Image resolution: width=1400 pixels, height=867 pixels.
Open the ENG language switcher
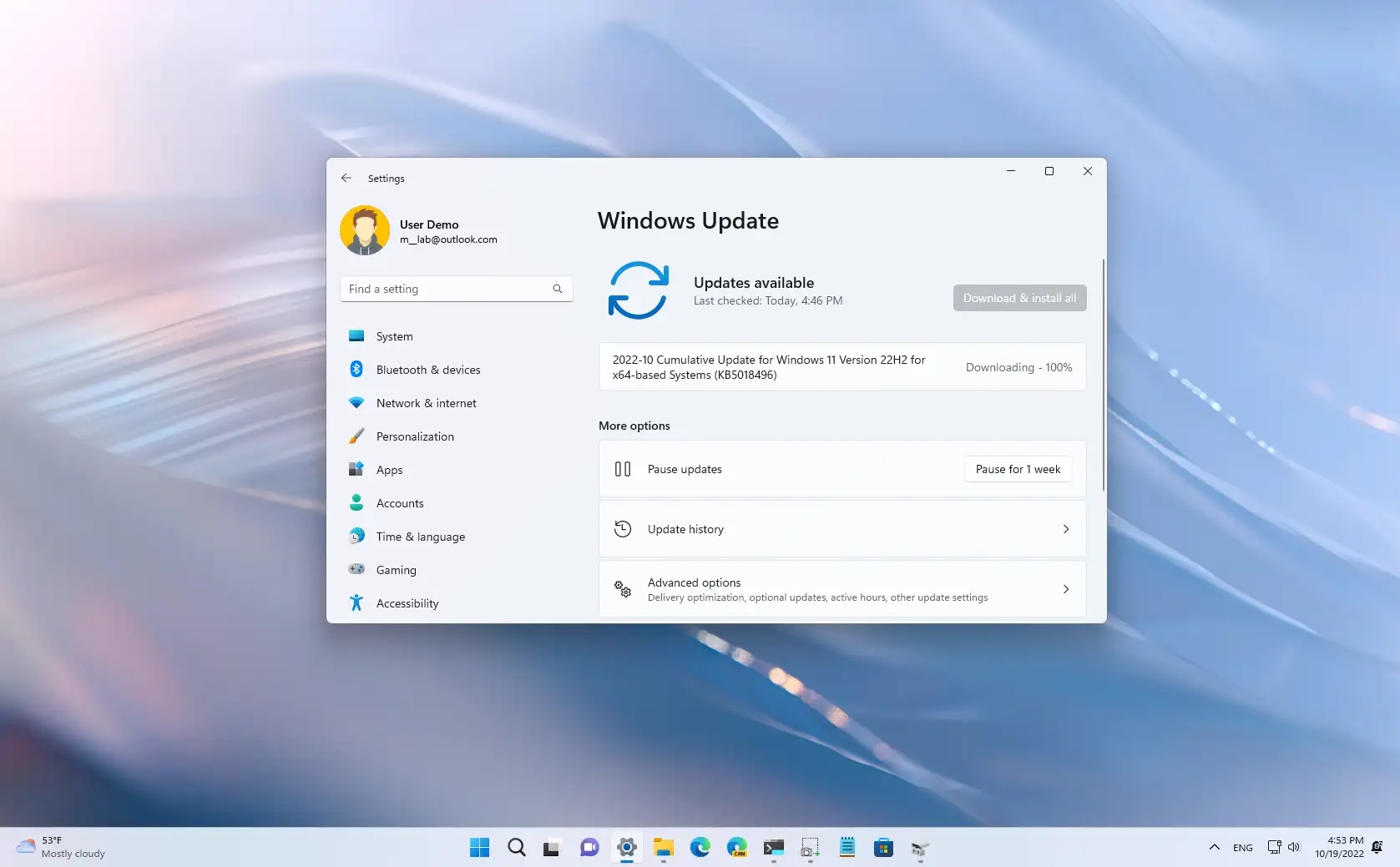[x=1243, y=847]
